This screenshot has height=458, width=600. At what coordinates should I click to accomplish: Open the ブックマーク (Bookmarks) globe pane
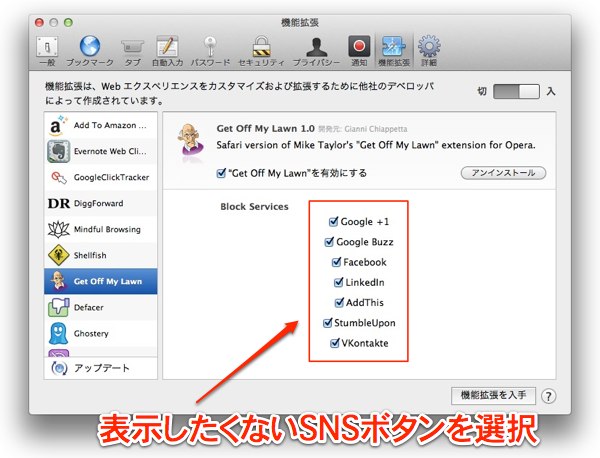[90, 51]
